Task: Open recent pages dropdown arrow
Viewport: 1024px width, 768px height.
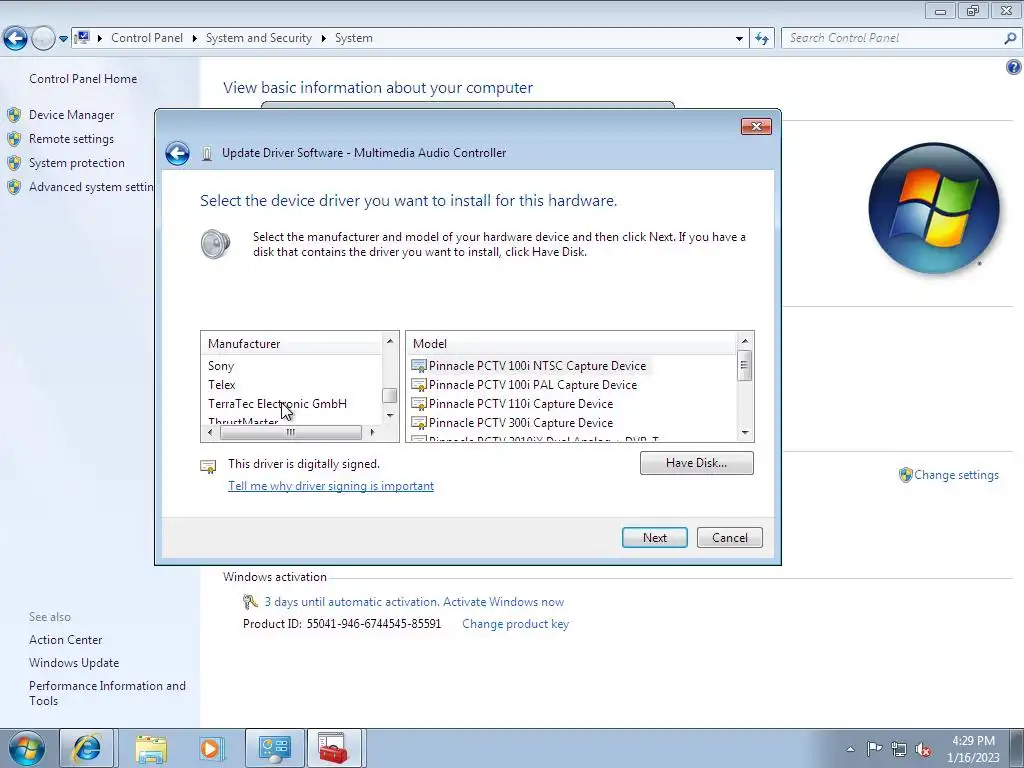Action: [63, 39]
